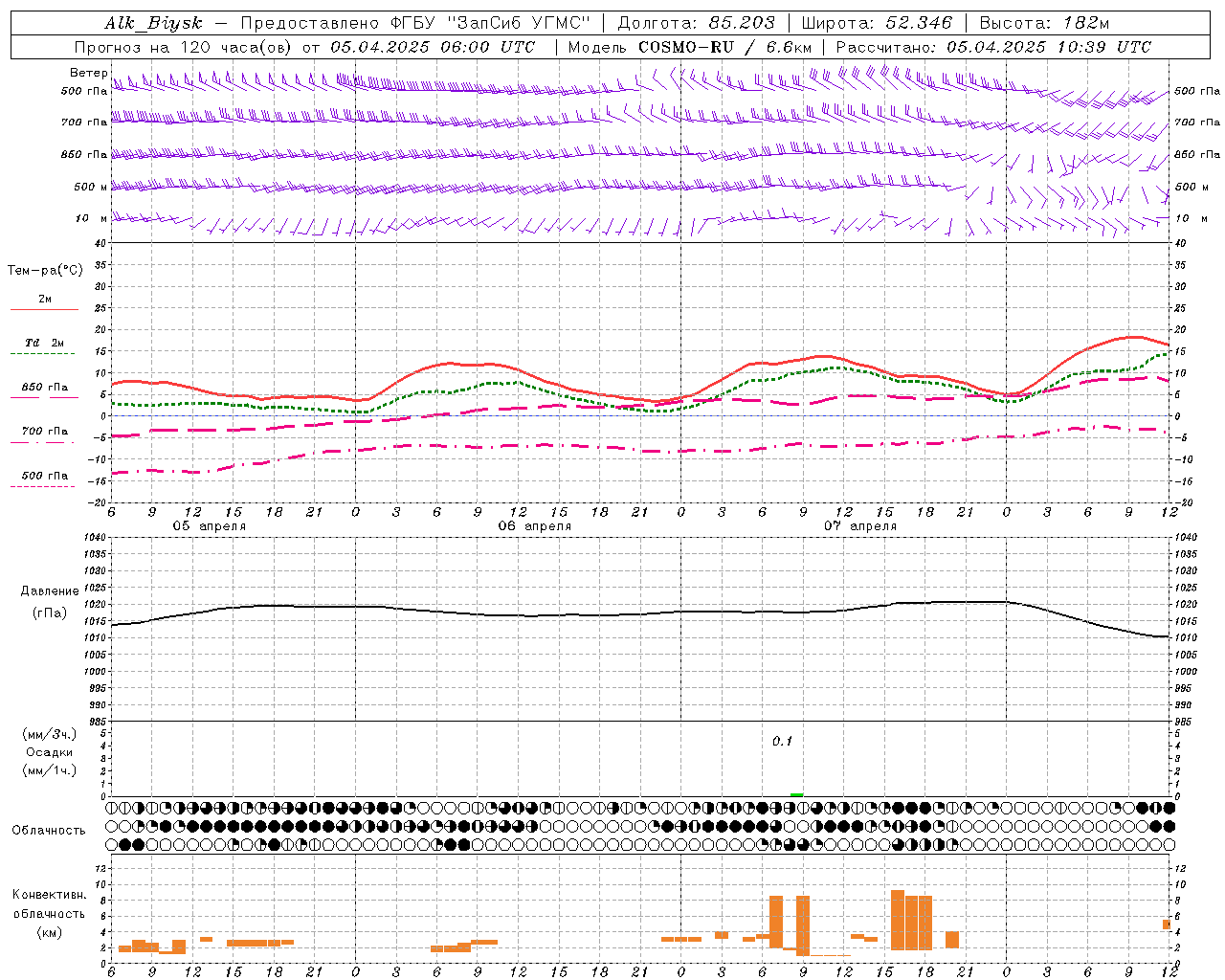Select the Td 2м dew point legend entry

click(45, 343)
